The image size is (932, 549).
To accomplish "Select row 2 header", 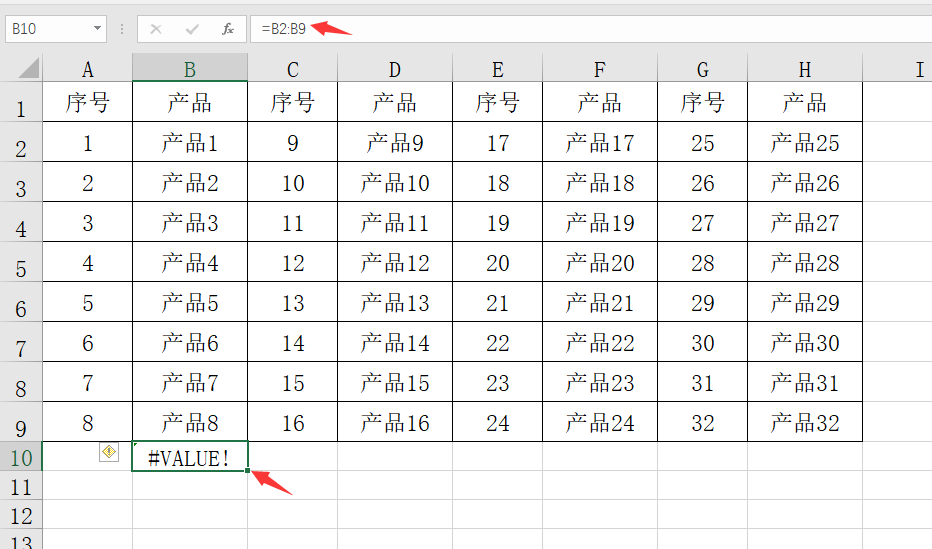I will (21, 142).
